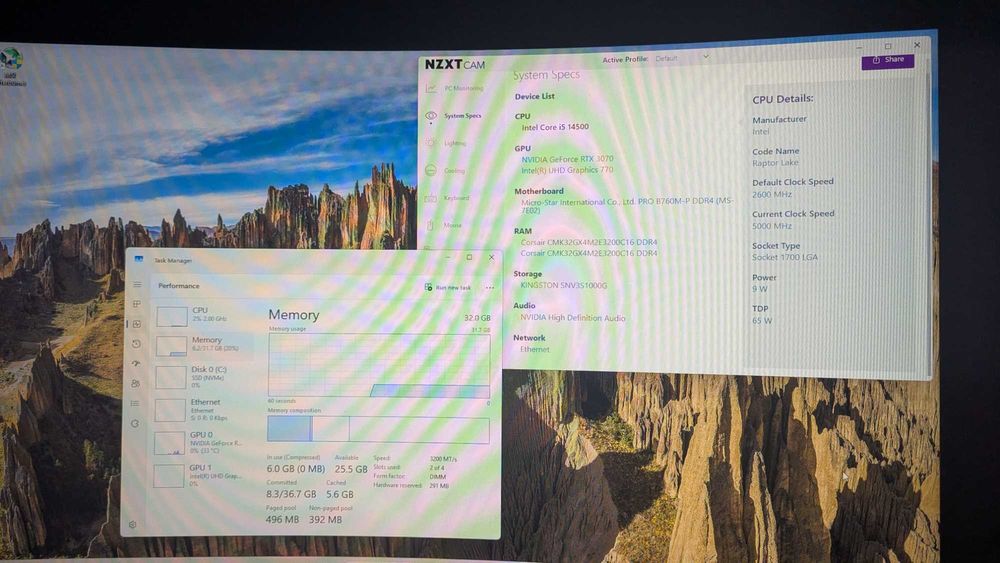Open Processes page in Task Manager

click(136, 304)
